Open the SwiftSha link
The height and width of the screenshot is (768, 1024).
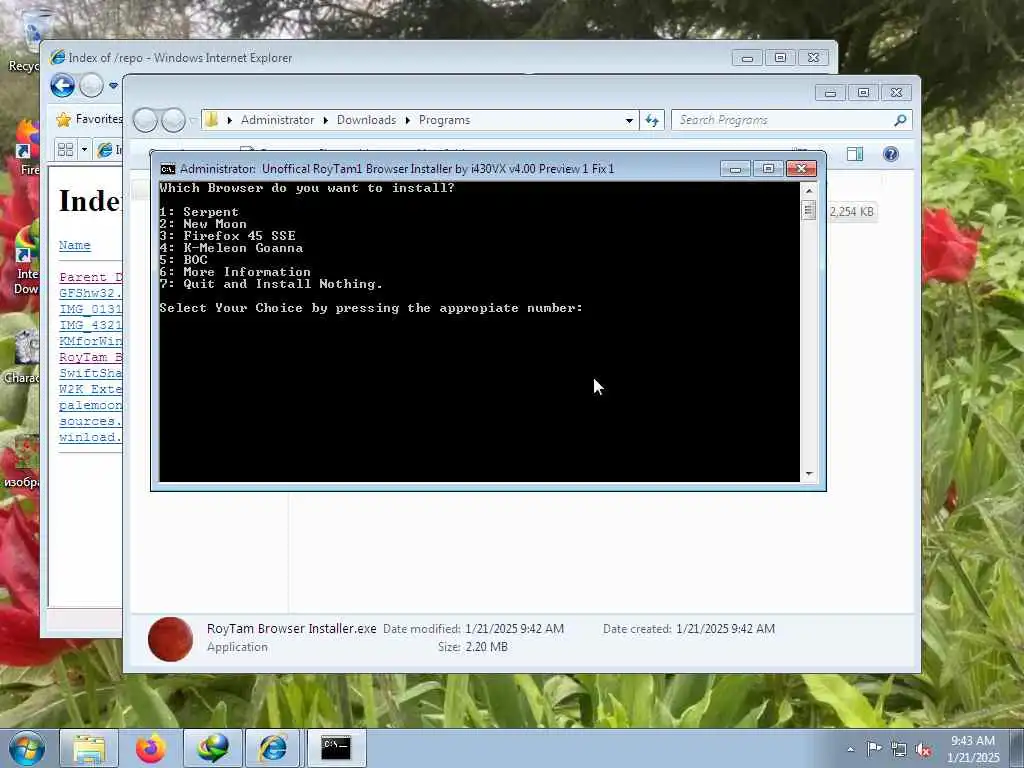pyautogui.click(x=90, y=373)
